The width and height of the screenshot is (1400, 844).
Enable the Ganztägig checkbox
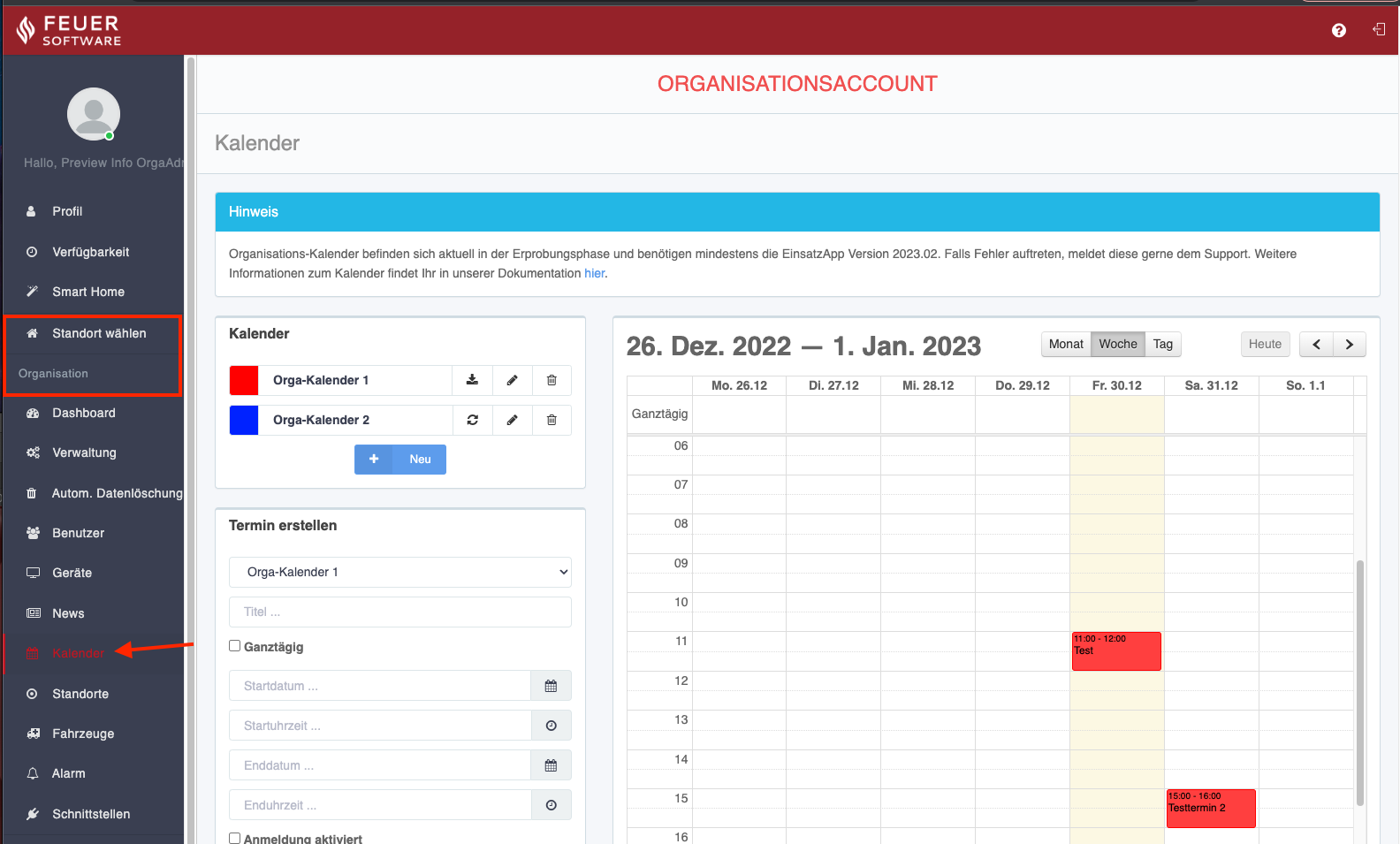(x=235, y=646)
